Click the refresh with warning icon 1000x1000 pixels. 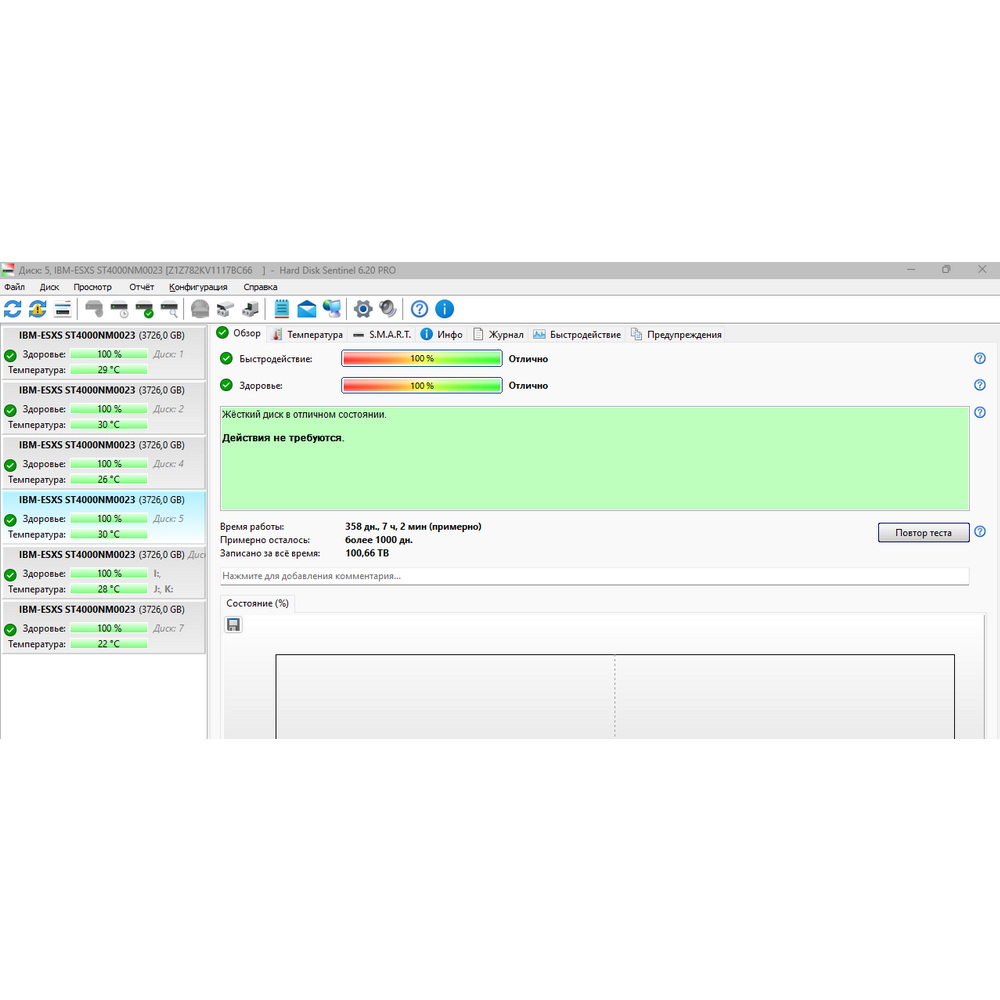click(x=38, y=309)
